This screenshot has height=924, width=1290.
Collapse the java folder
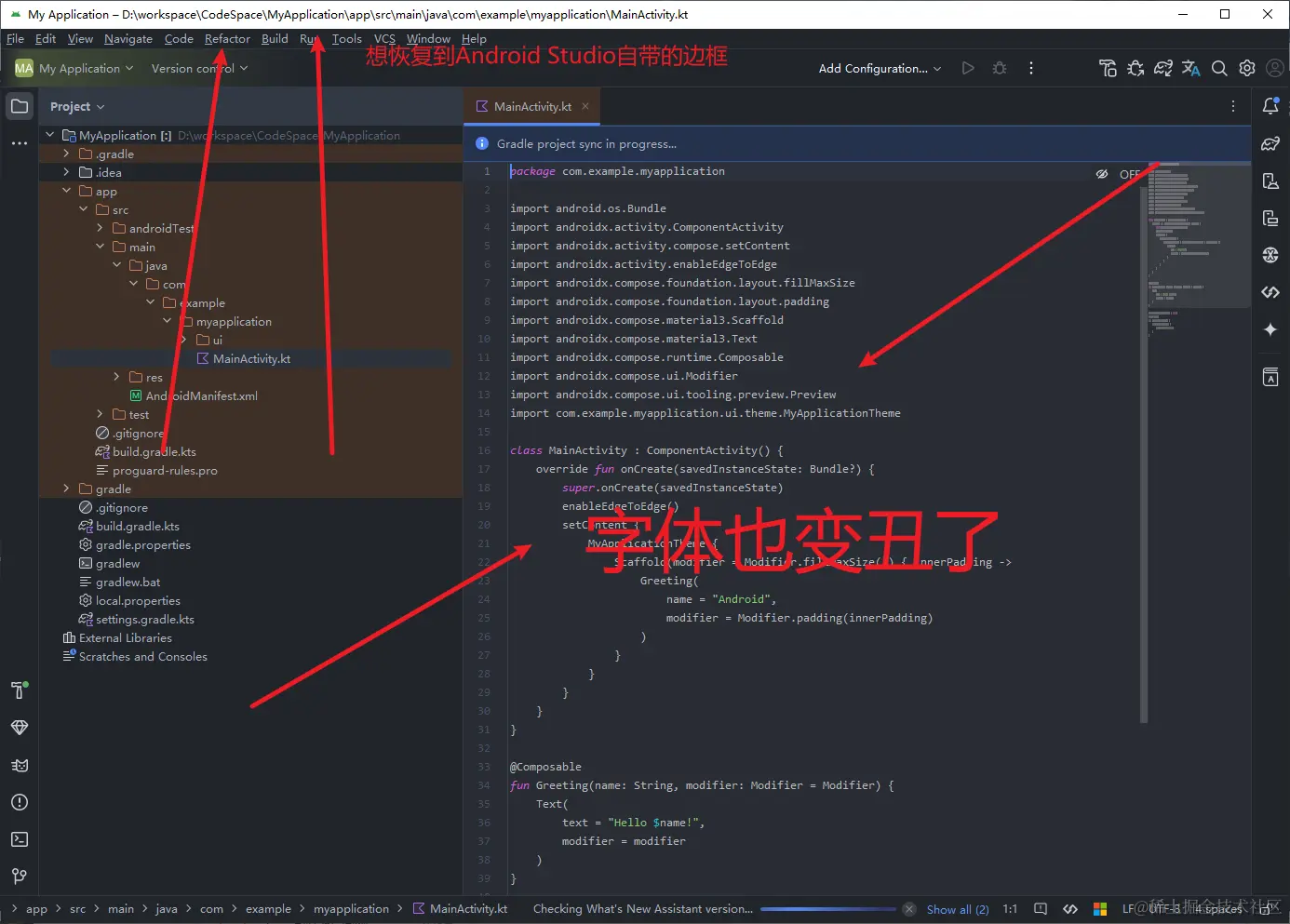pos(117,265)
